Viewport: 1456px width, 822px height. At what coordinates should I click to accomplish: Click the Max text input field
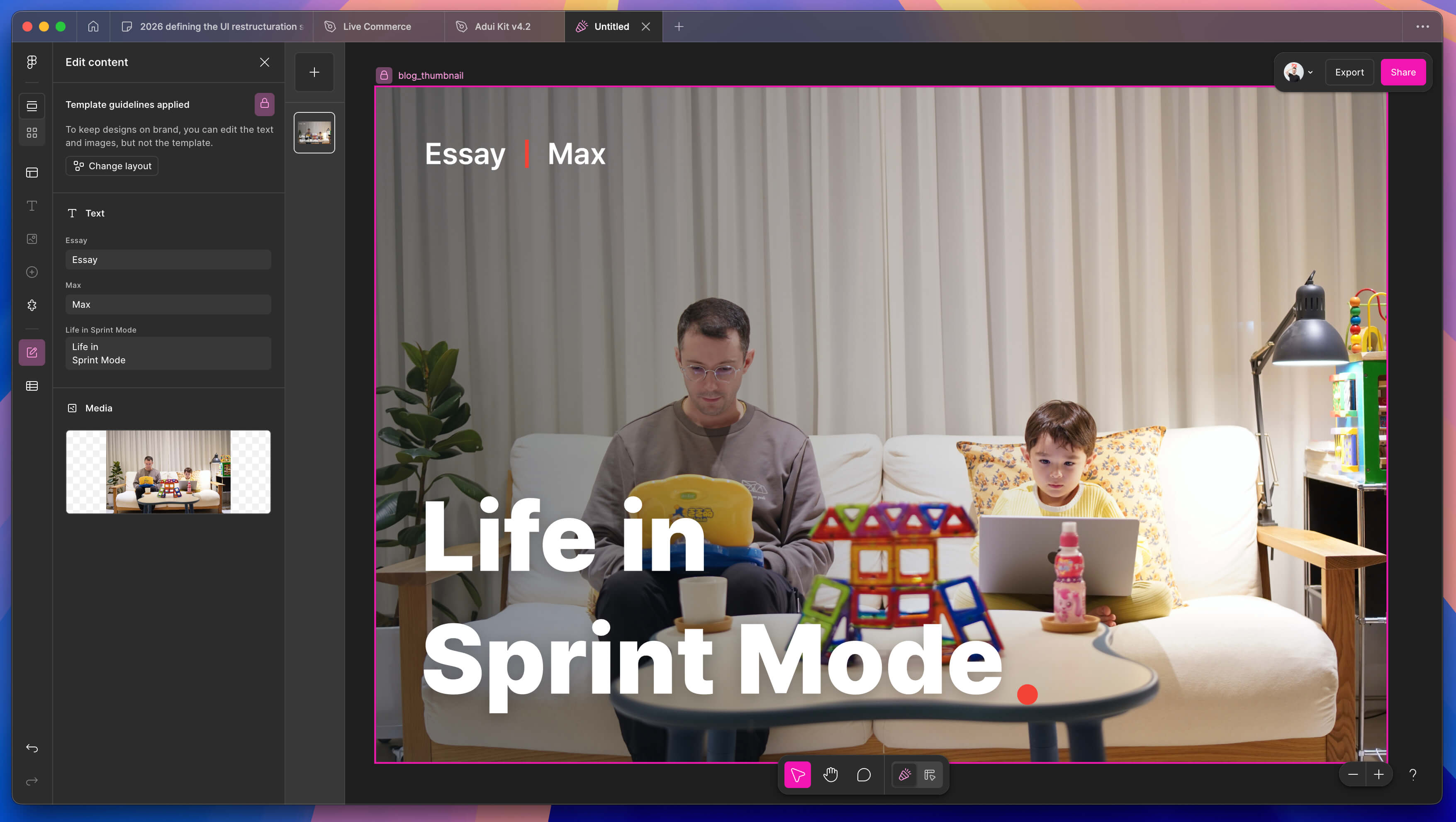tap(168, 304)
